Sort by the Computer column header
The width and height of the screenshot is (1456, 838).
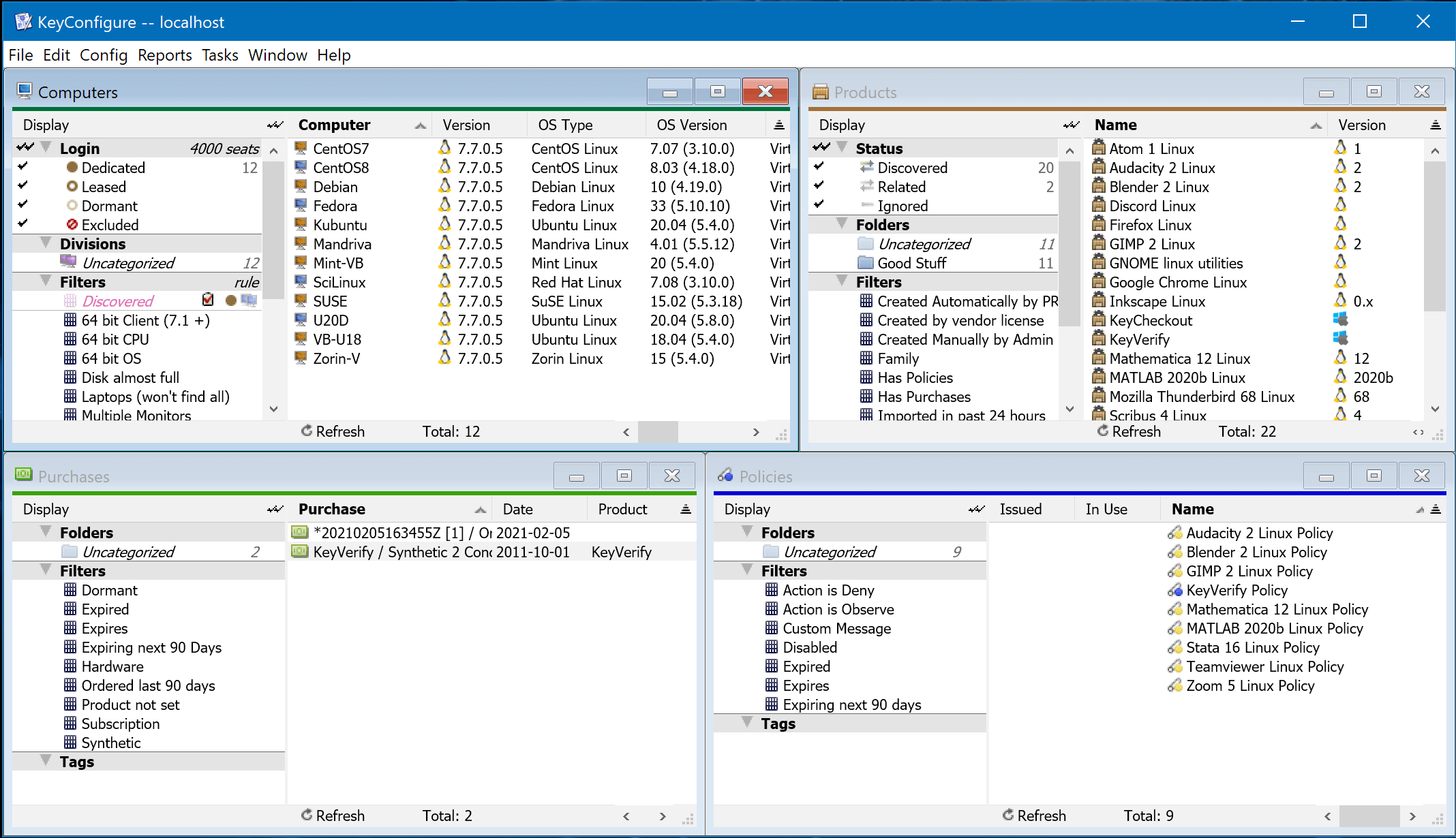pyautogui.click(x=335, y=125)
